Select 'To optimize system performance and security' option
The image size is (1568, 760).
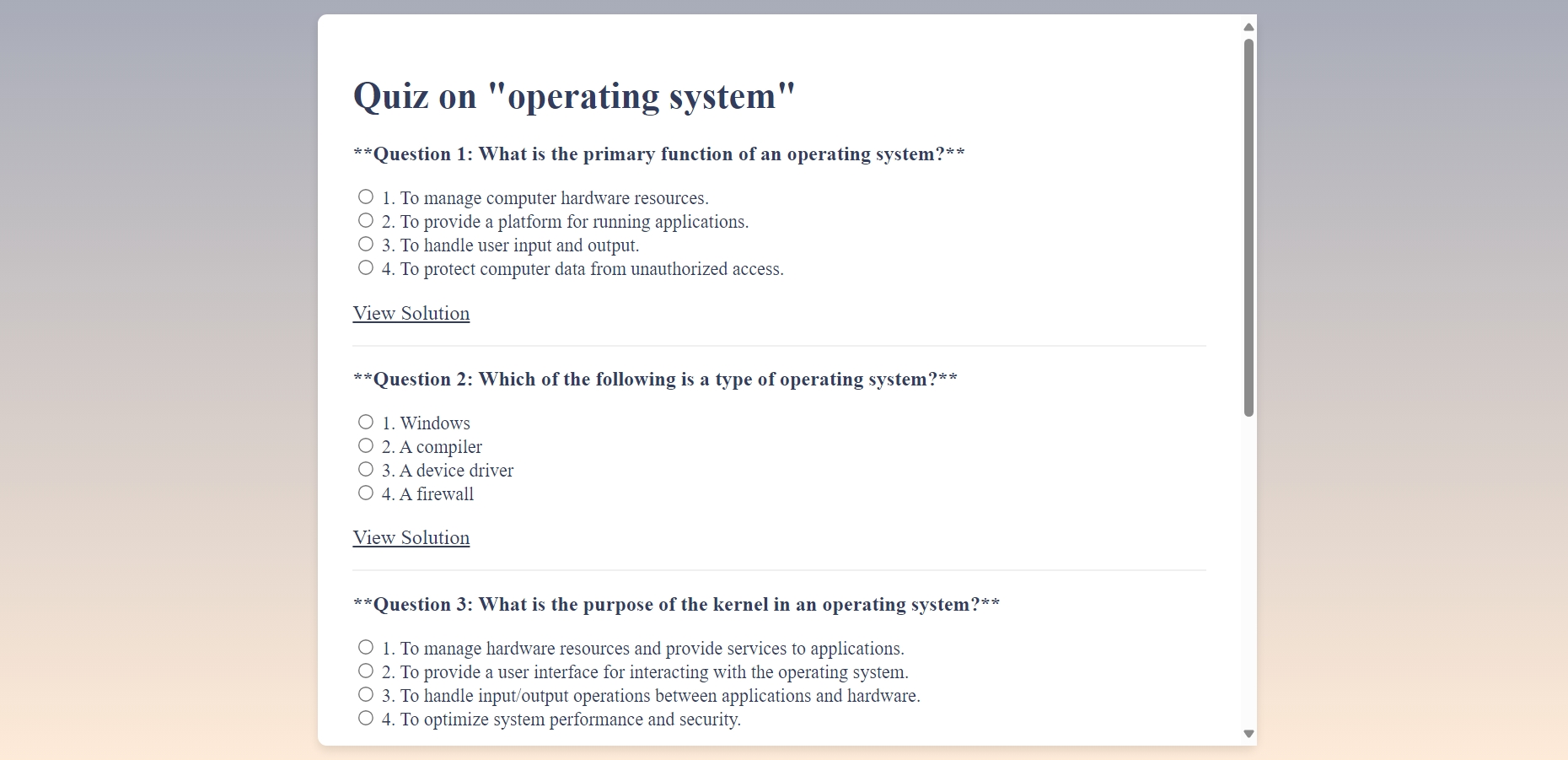[x=366, y=718]
